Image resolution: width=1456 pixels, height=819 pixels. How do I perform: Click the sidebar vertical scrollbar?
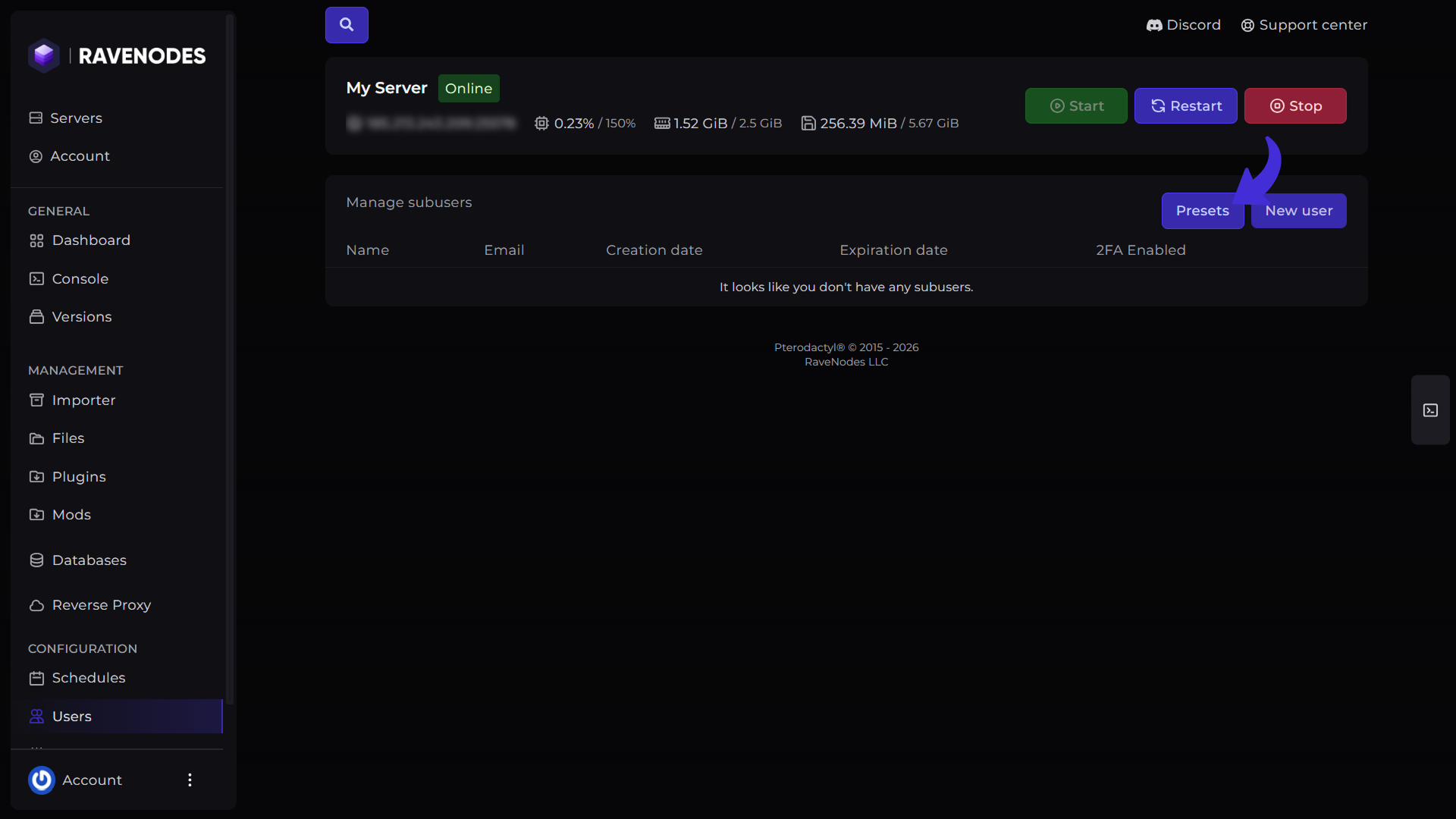[230, 360]
